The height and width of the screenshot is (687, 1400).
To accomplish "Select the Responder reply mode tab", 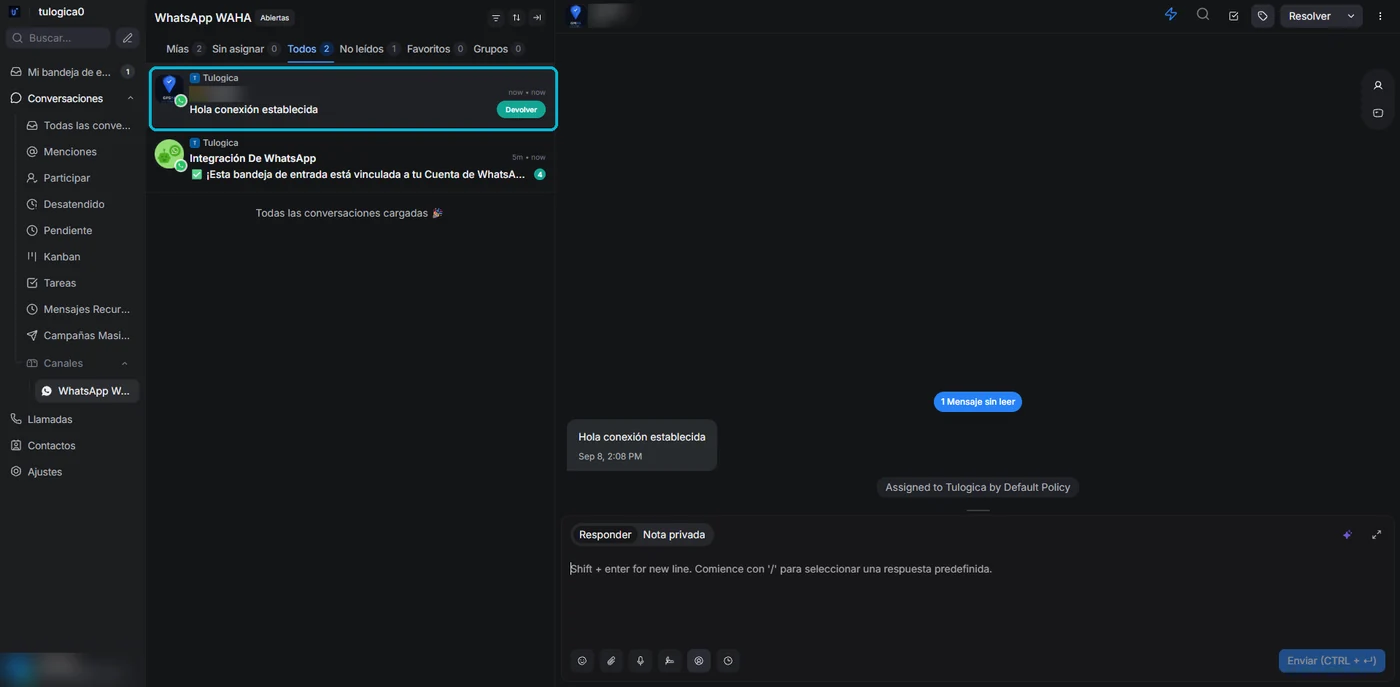I will [605, 535].
